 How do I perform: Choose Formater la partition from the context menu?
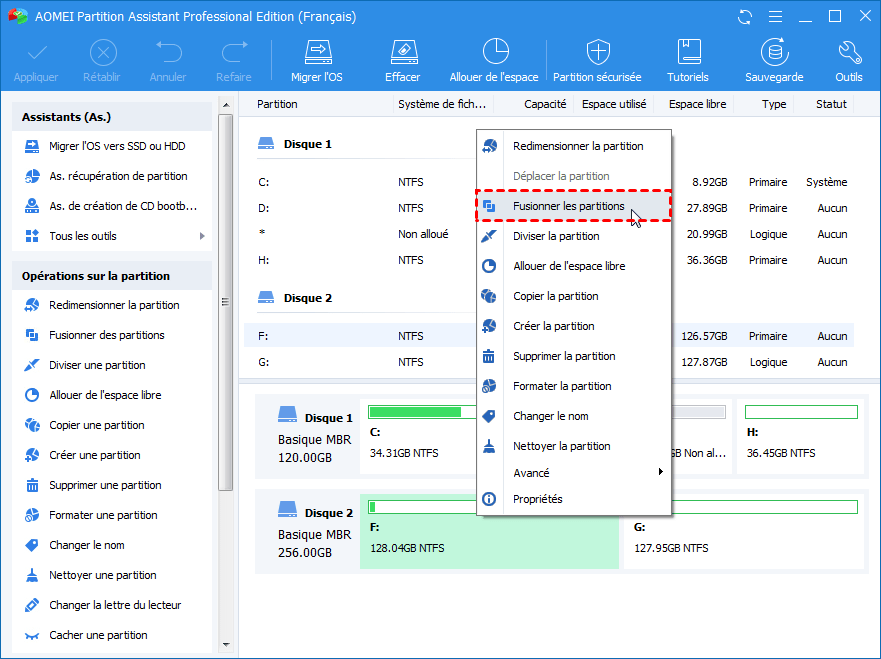tap(574, 386)
